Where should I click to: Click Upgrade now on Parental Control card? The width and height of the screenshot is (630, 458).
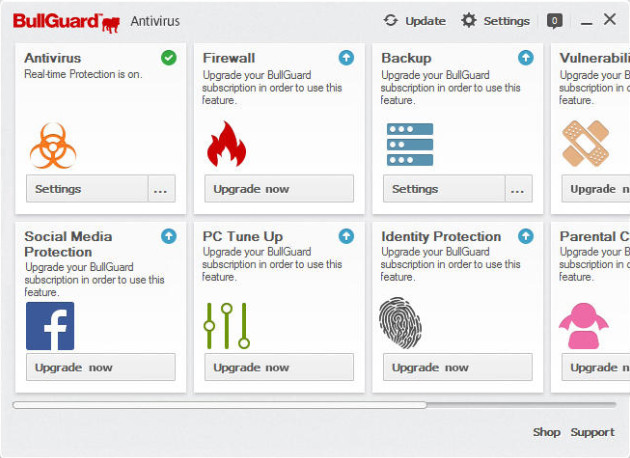[x=596, y=367]
